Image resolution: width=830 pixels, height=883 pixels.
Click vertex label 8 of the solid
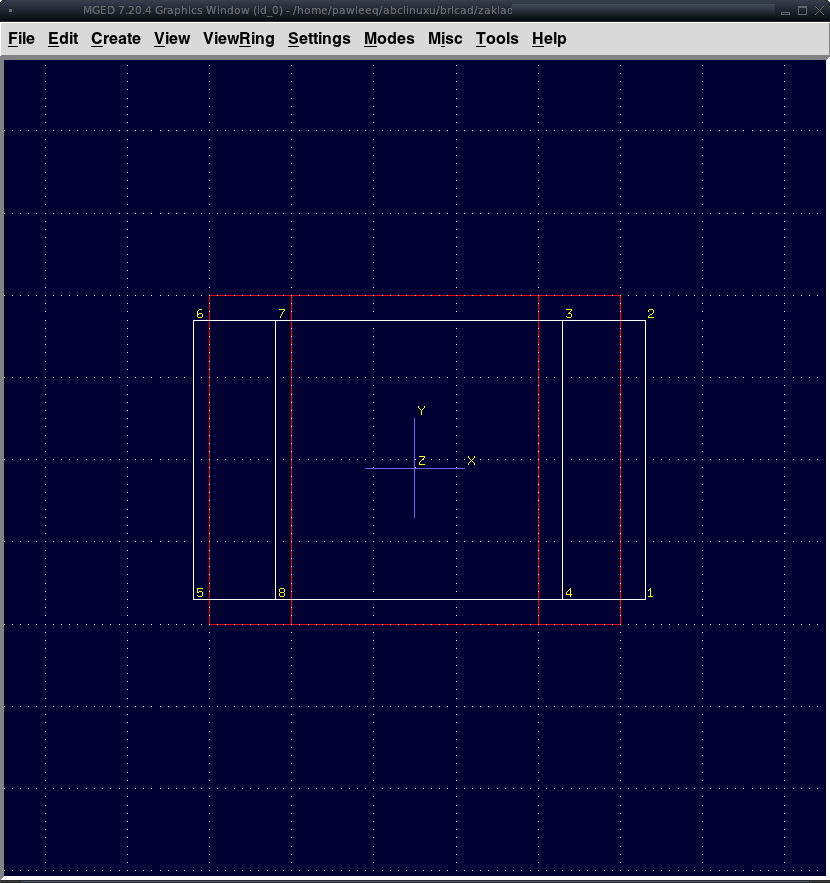click(x=282, y=592)
